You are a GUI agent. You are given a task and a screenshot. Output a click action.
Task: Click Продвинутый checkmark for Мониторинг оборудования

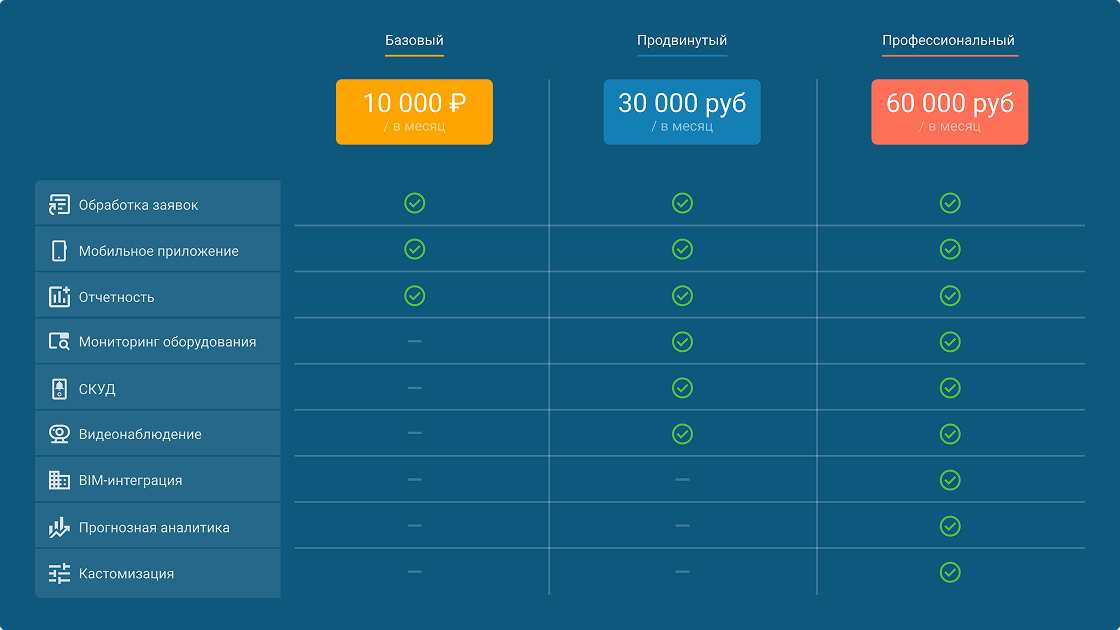(682, 341)
